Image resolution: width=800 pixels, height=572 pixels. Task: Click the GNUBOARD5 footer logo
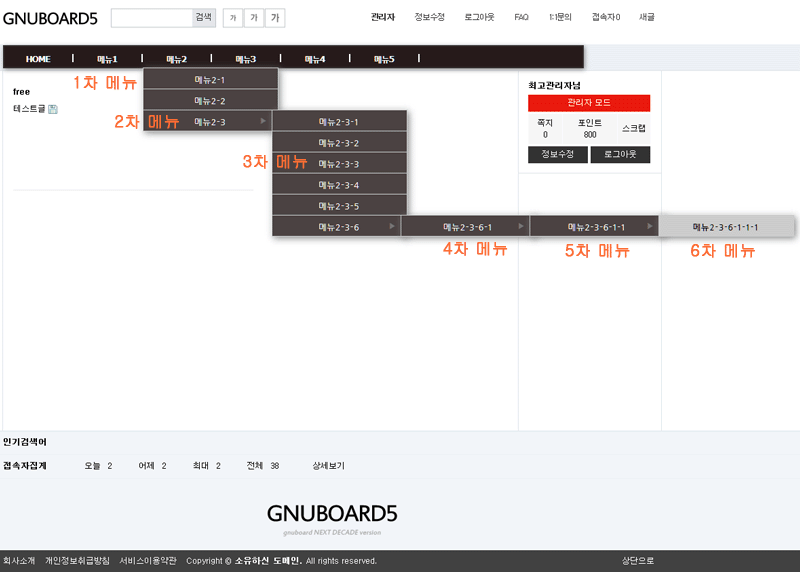coord(332,514)
